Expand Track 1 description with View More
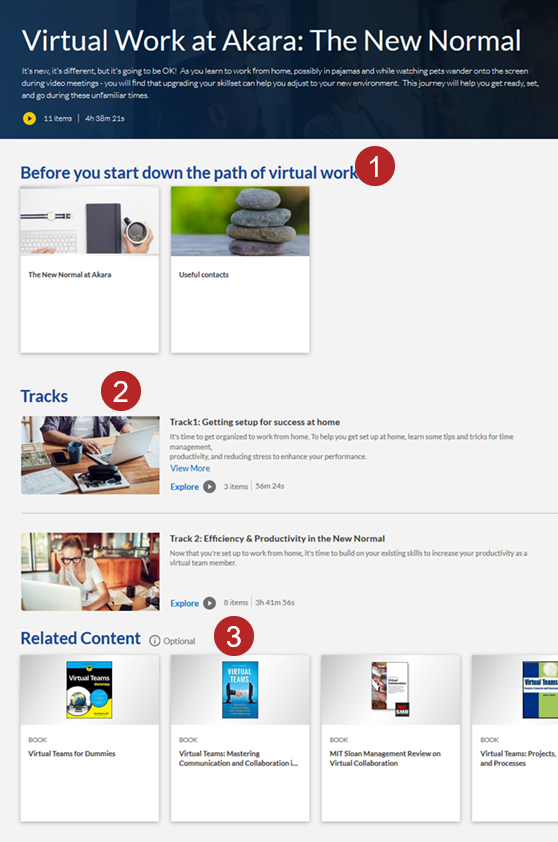558x842 pixels. coord(190,468)
